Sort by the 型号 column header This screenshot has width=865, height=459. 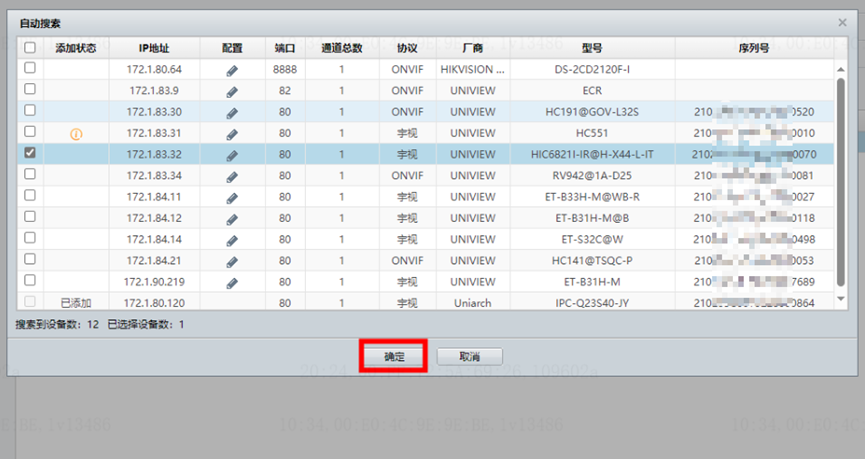click(x=592, y=48)
